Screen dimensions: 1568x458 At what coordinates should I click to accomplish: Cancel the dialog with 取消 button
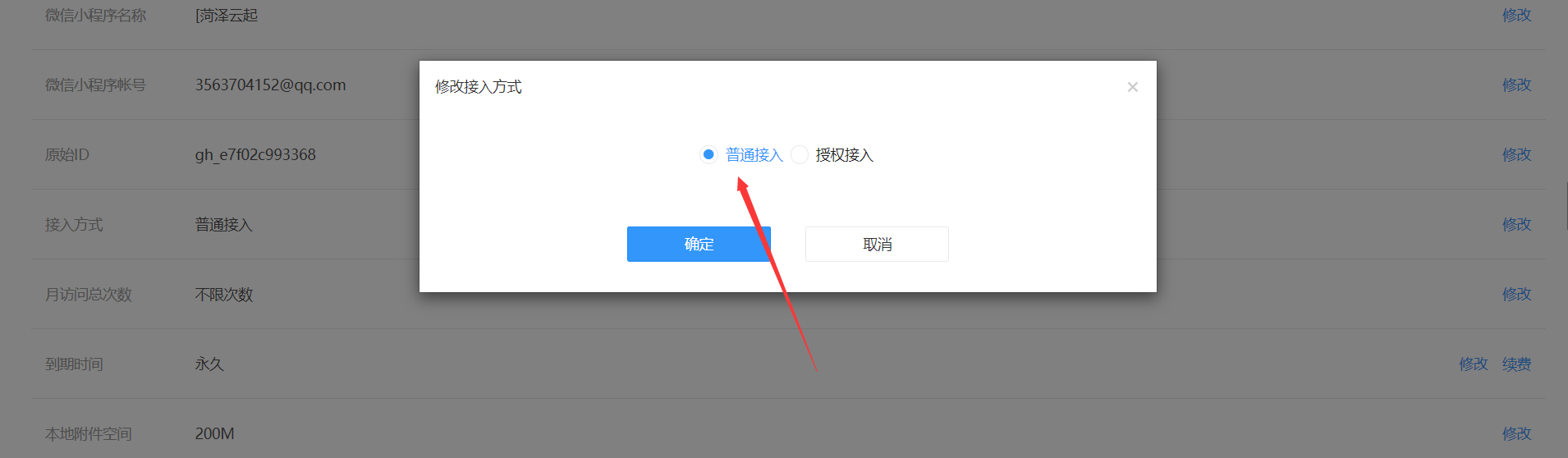tap(877, 245)
